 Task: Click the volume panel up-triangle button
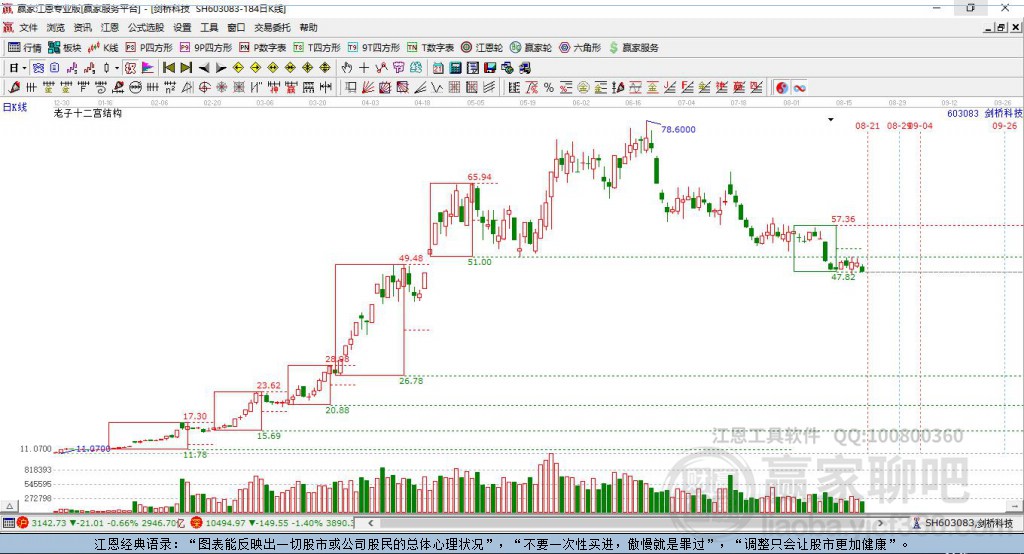(x=9, y=506)
